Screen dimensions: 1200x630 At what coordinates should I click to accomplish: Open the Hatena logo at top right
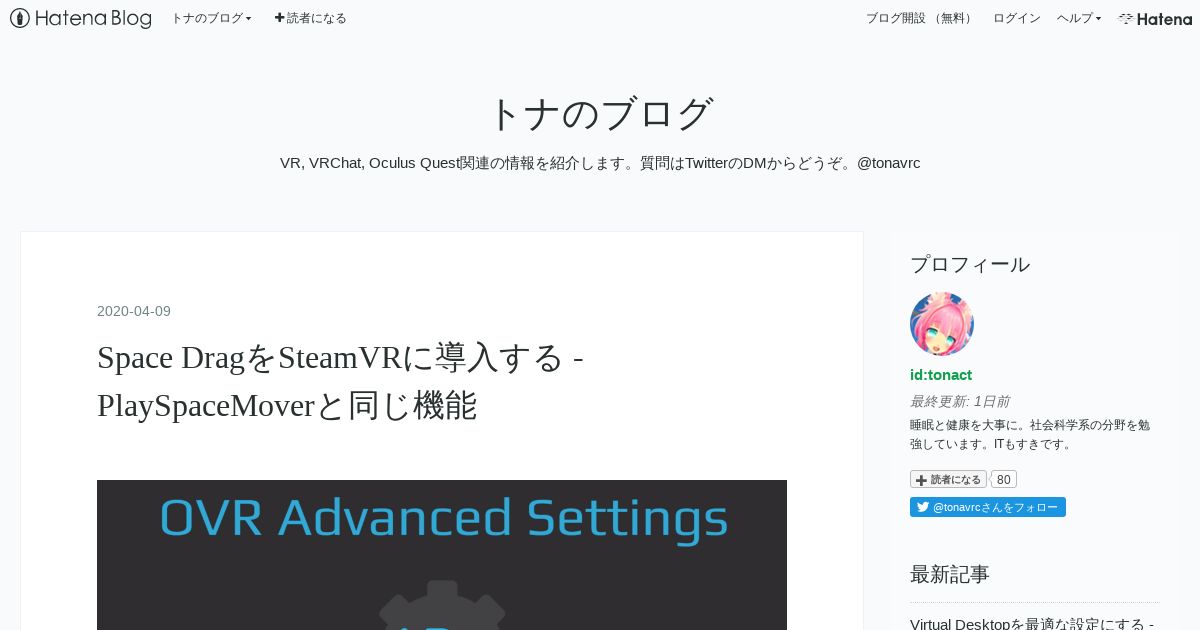coord(1155,18)
